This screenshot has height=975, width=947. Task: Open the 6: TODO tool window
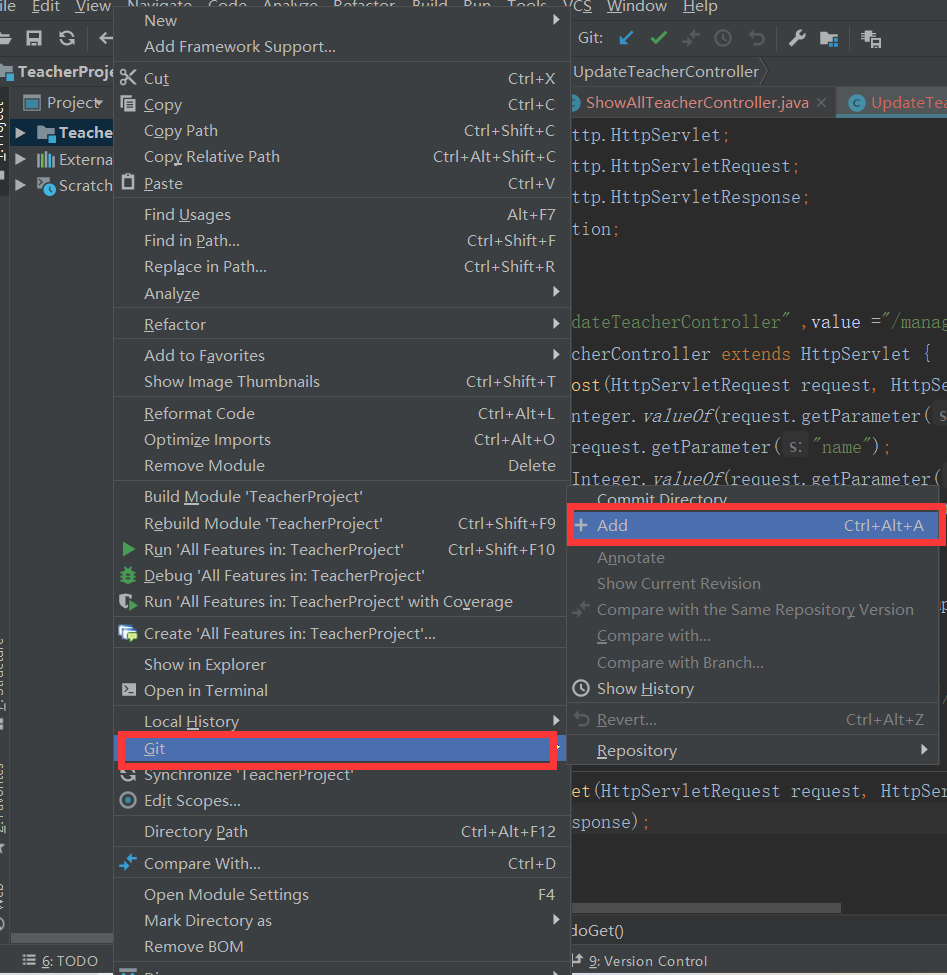(x=60, y=961)
